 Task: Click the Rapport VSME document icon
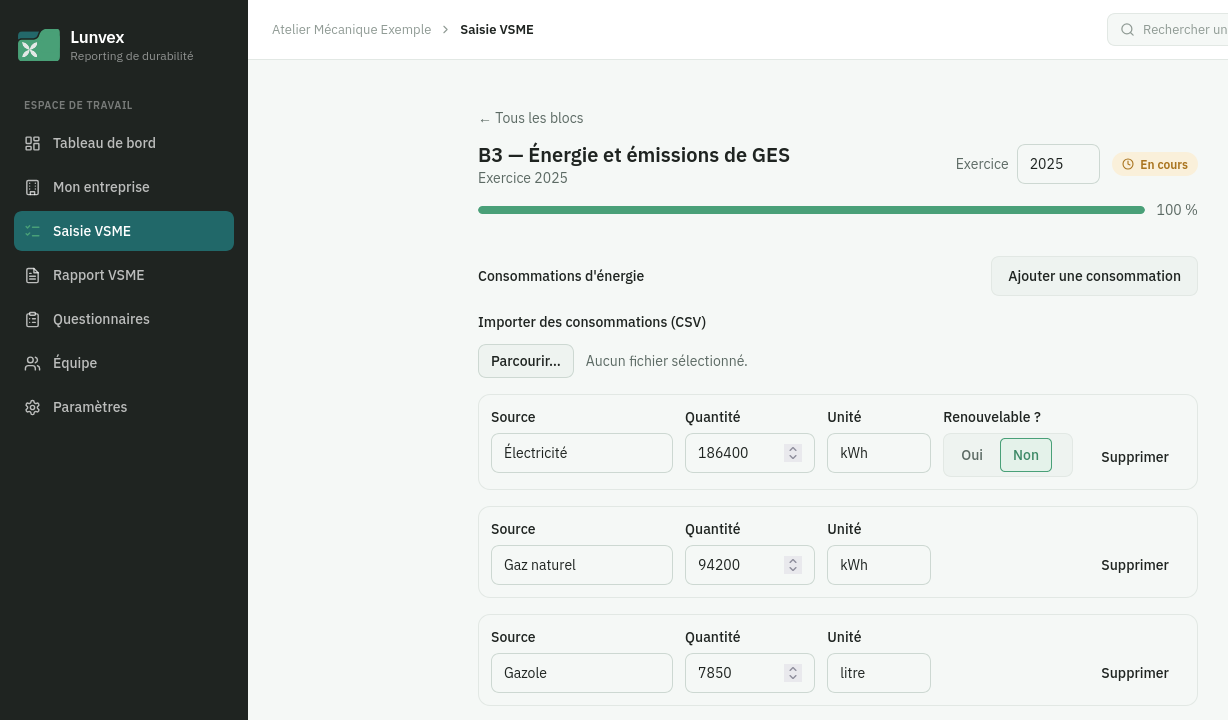[32, 275]
